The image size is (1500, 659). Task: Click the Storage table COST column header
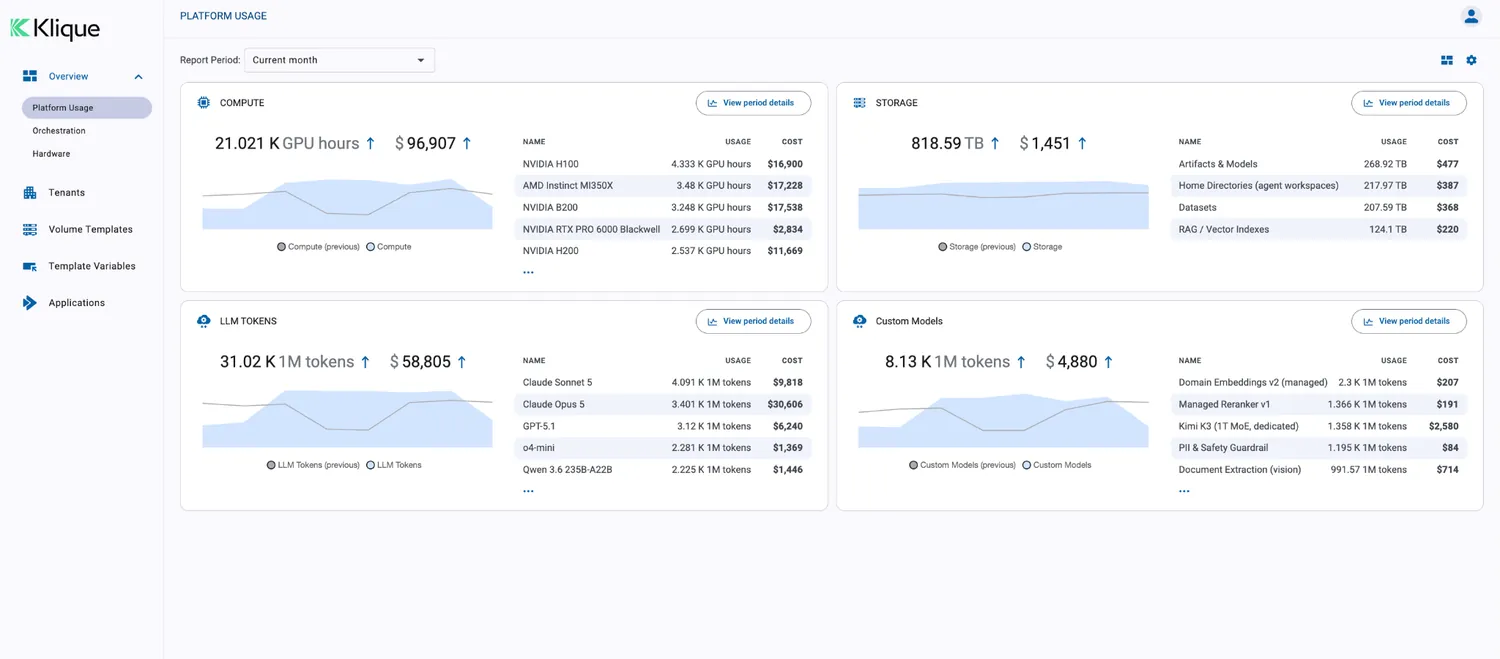[1448, 142]
